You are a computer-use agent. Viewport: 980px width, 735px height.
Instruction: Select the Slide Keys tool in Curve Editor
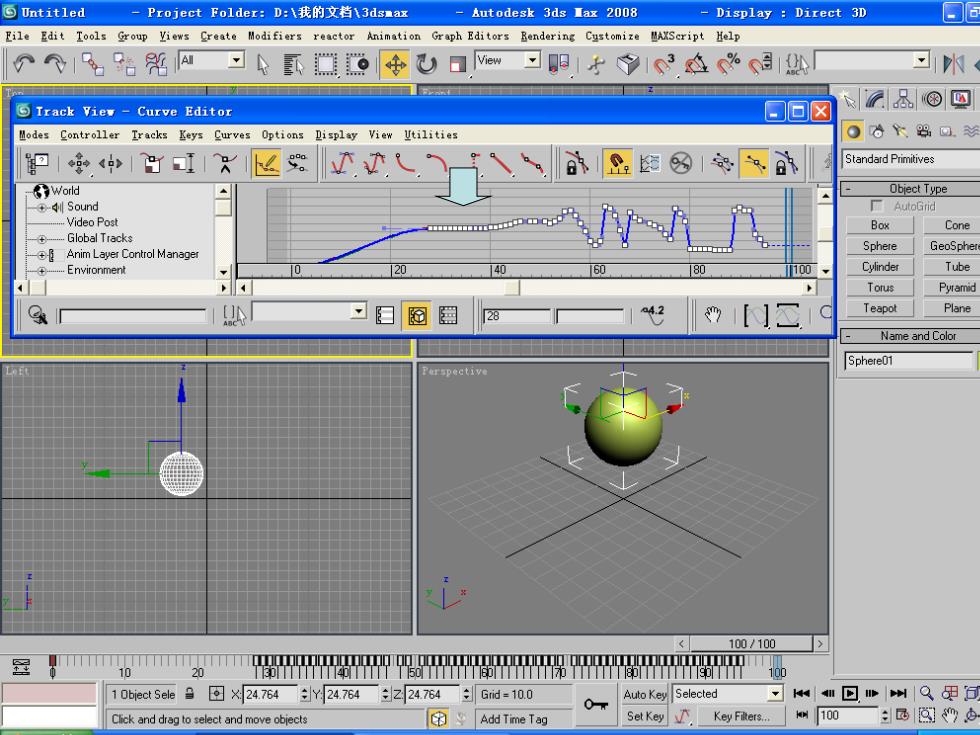pyautogui.click(x=111, y=164)
